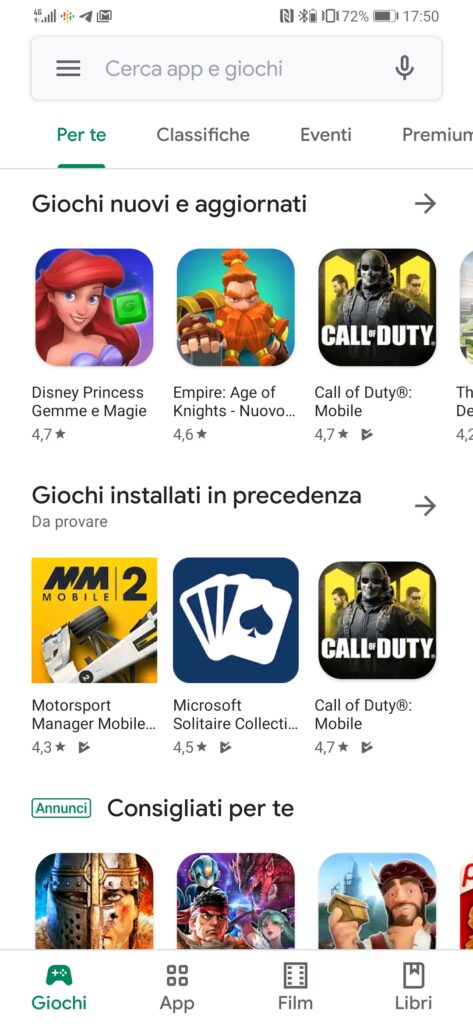
Task: Open Motorsport Manager Mobile 2 icon
Action: (x=94, y=620)
